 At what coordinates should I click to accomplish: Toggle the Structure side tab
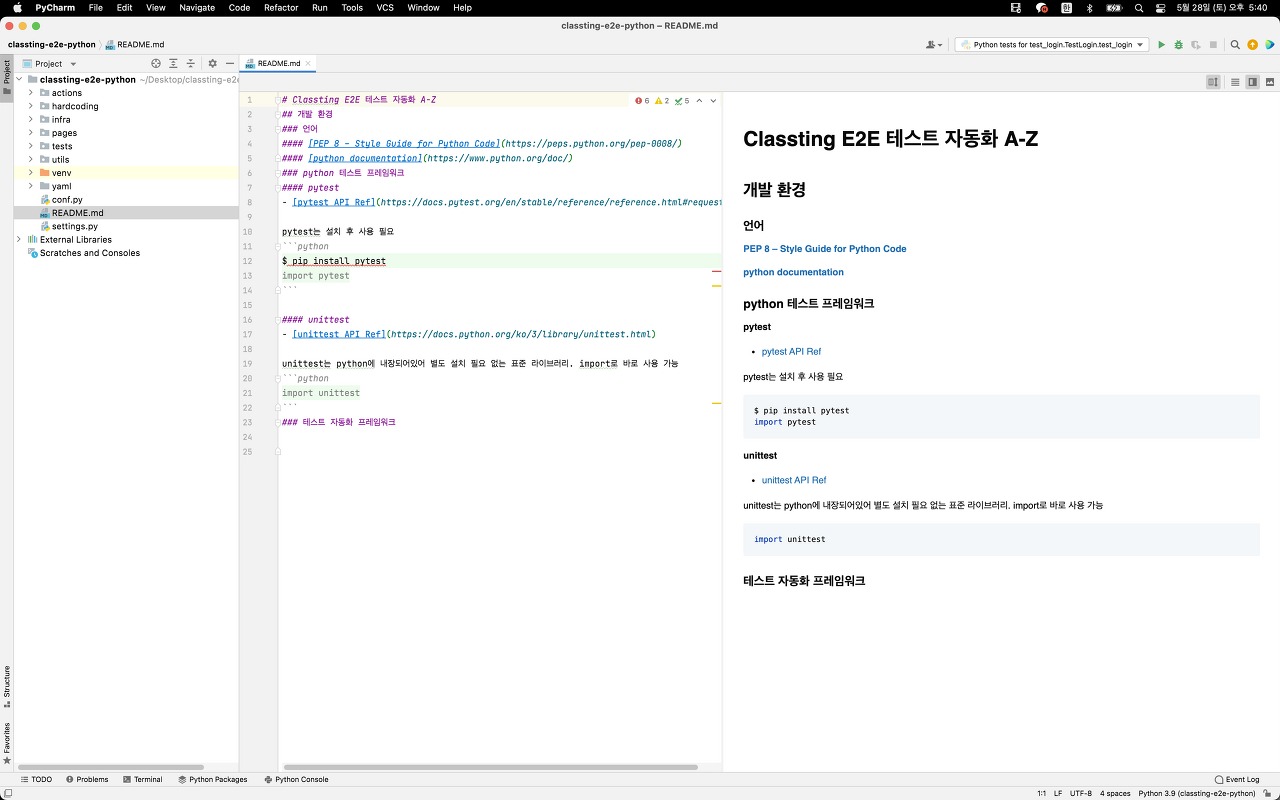[x=7, y=686]
